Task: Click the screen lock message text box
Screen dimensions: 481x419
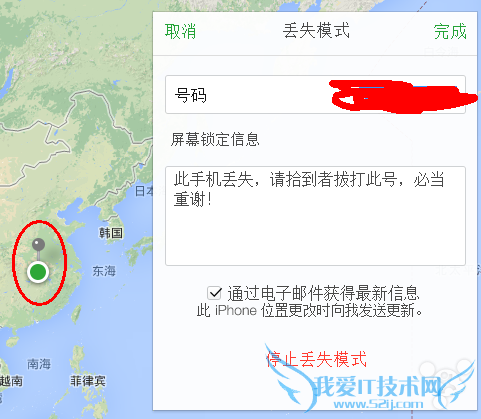Action: [x=315, y=216]
